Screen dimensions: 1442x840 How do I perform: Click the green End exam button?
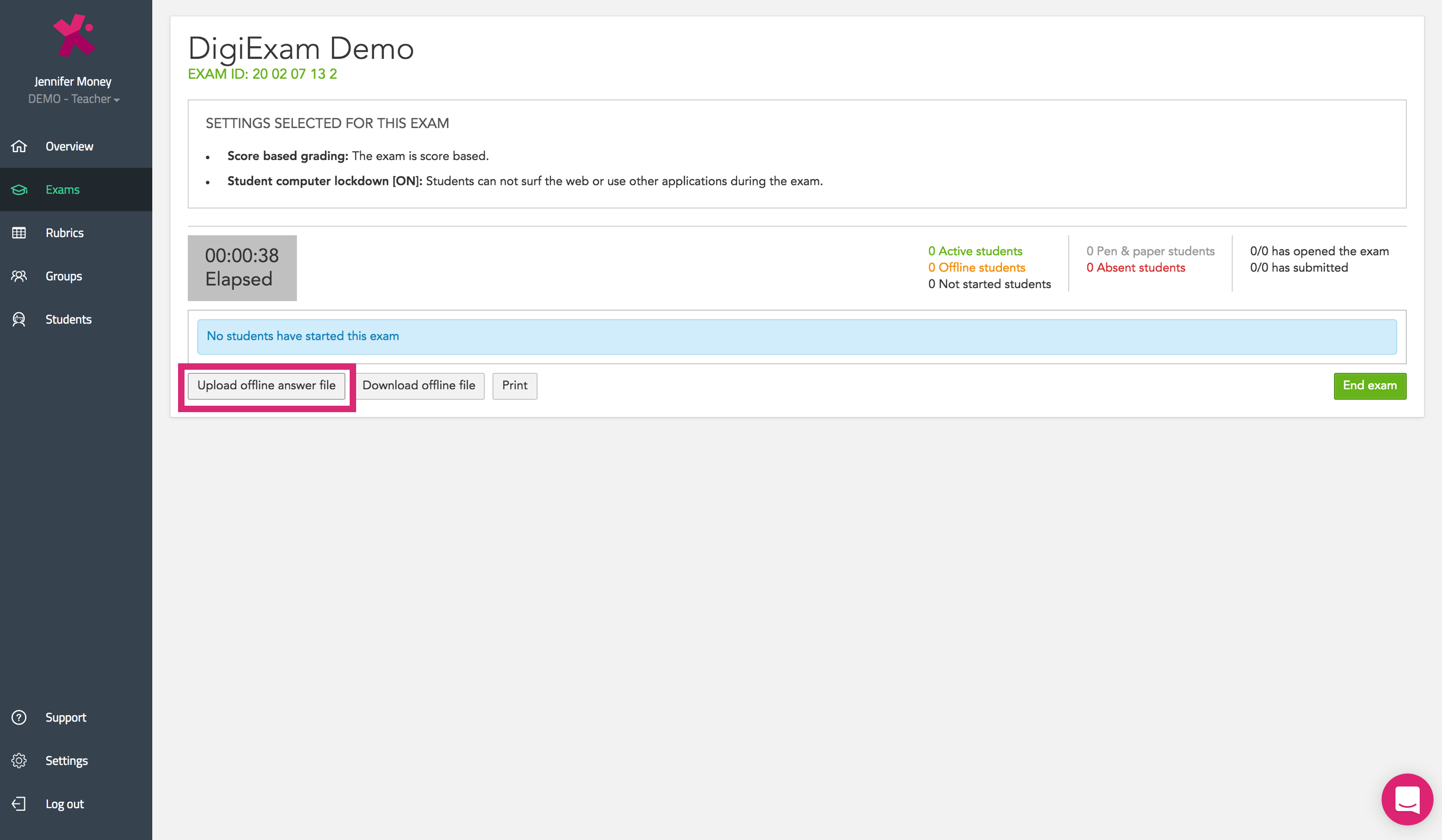click(1369, 385)
